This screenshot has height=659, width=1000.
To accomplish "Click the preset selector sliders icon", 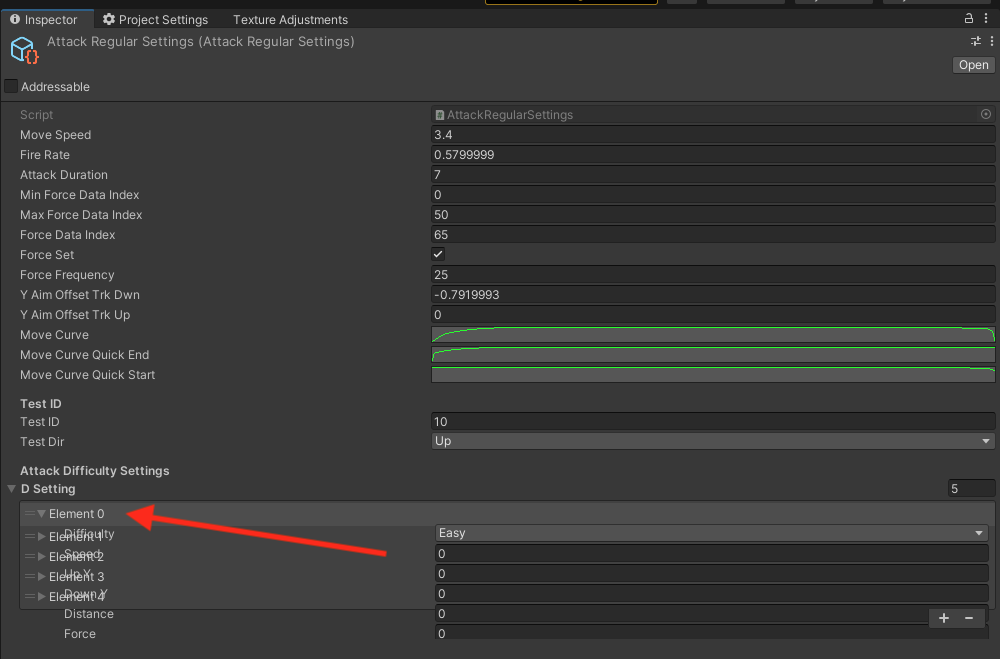I will [976, 42].
